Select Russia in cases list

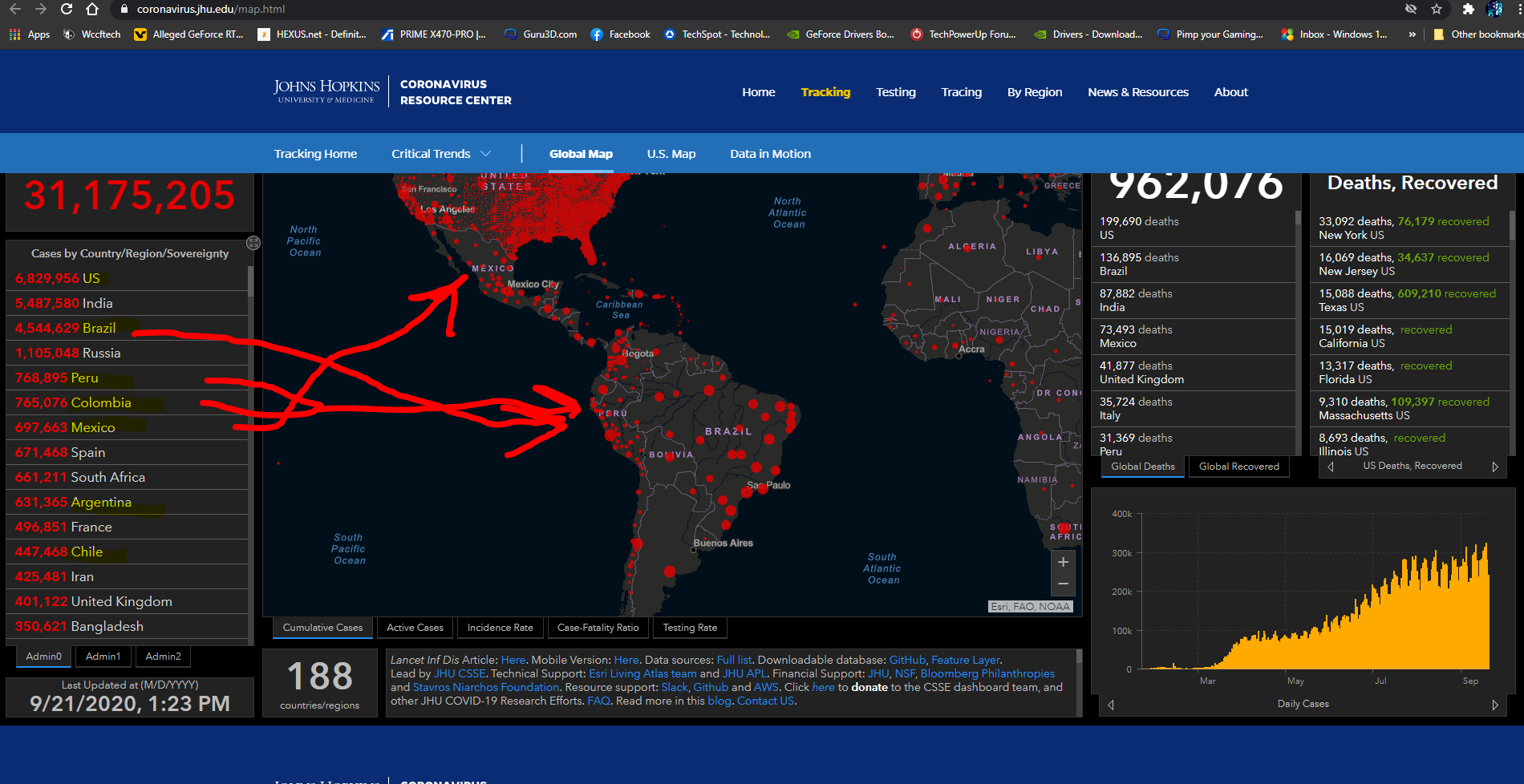point(128,353)
